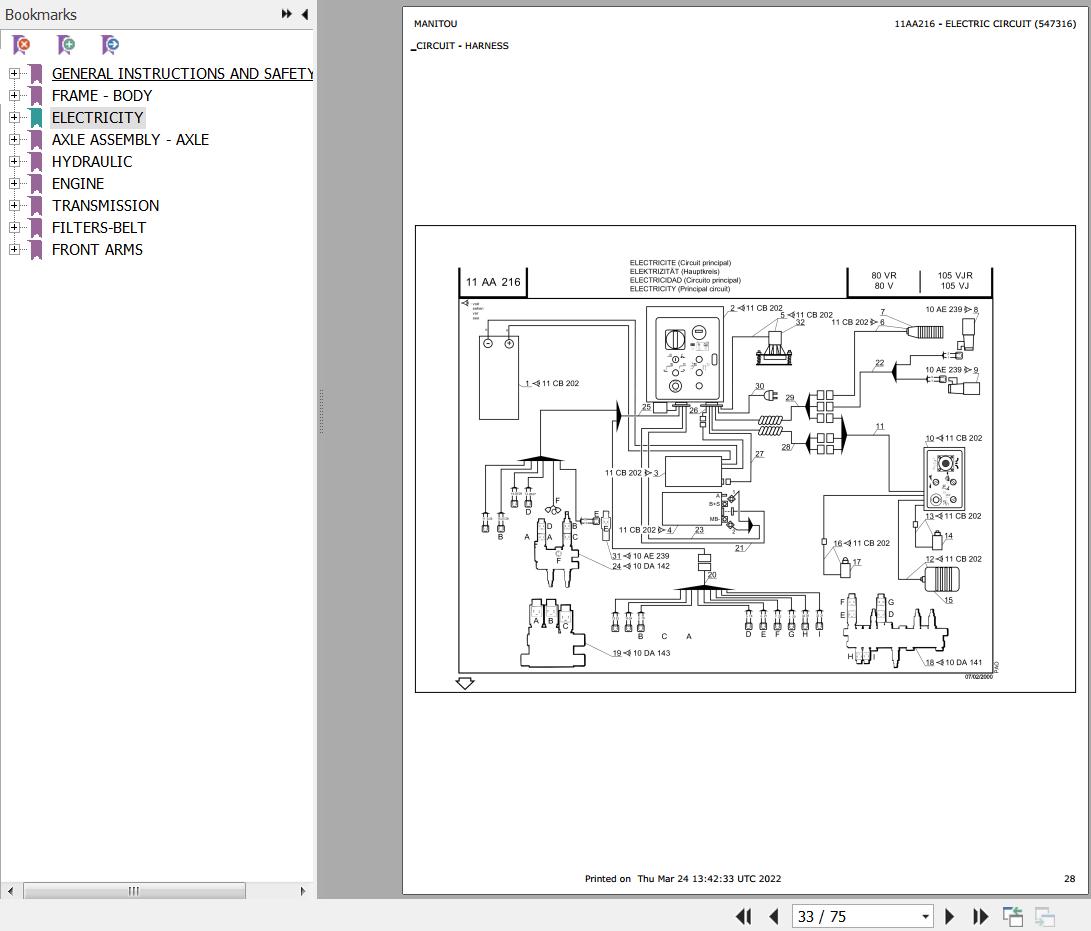Viewport: 1091px width, 931px height.
Task: Expand the FRAME - BODY bookmark node
Action: pyautogui.click(x=14, y=95)
